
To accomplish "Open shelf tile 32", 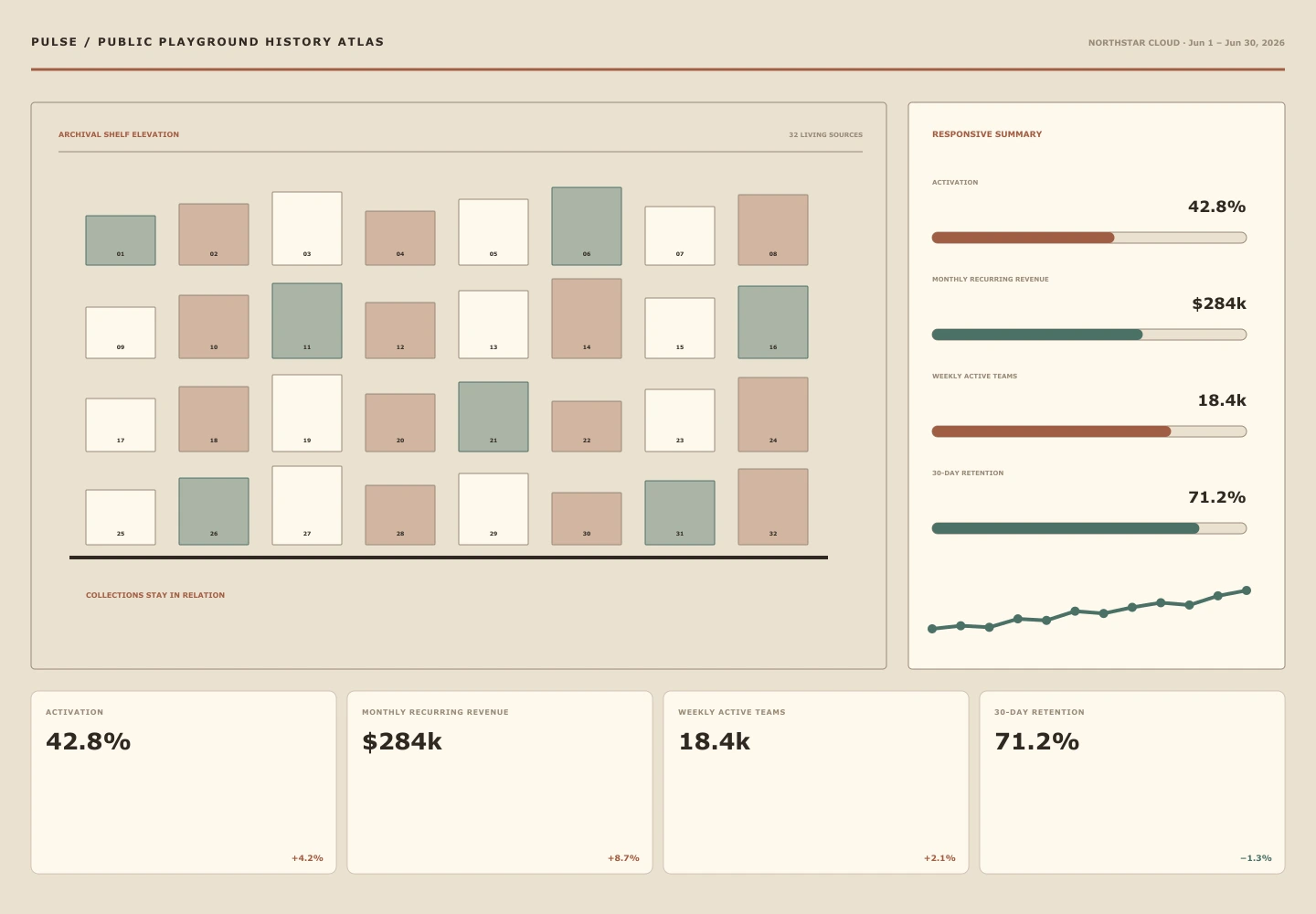I will [x=773, y=507].
